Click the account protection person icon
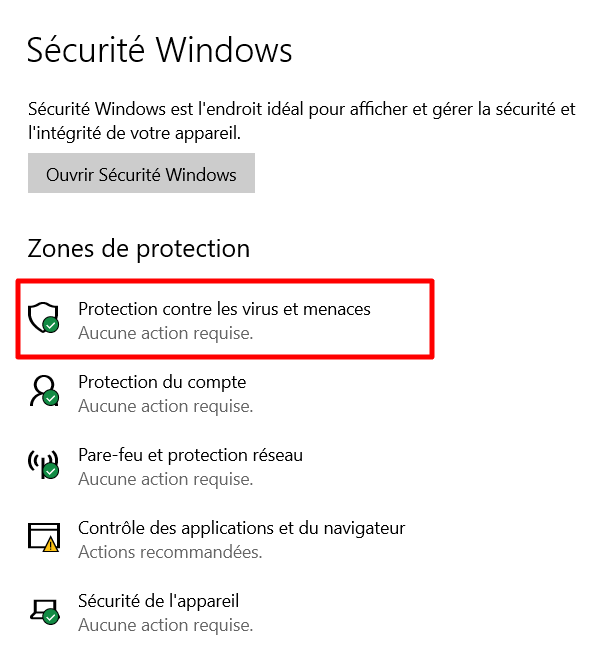 (42, 391)
